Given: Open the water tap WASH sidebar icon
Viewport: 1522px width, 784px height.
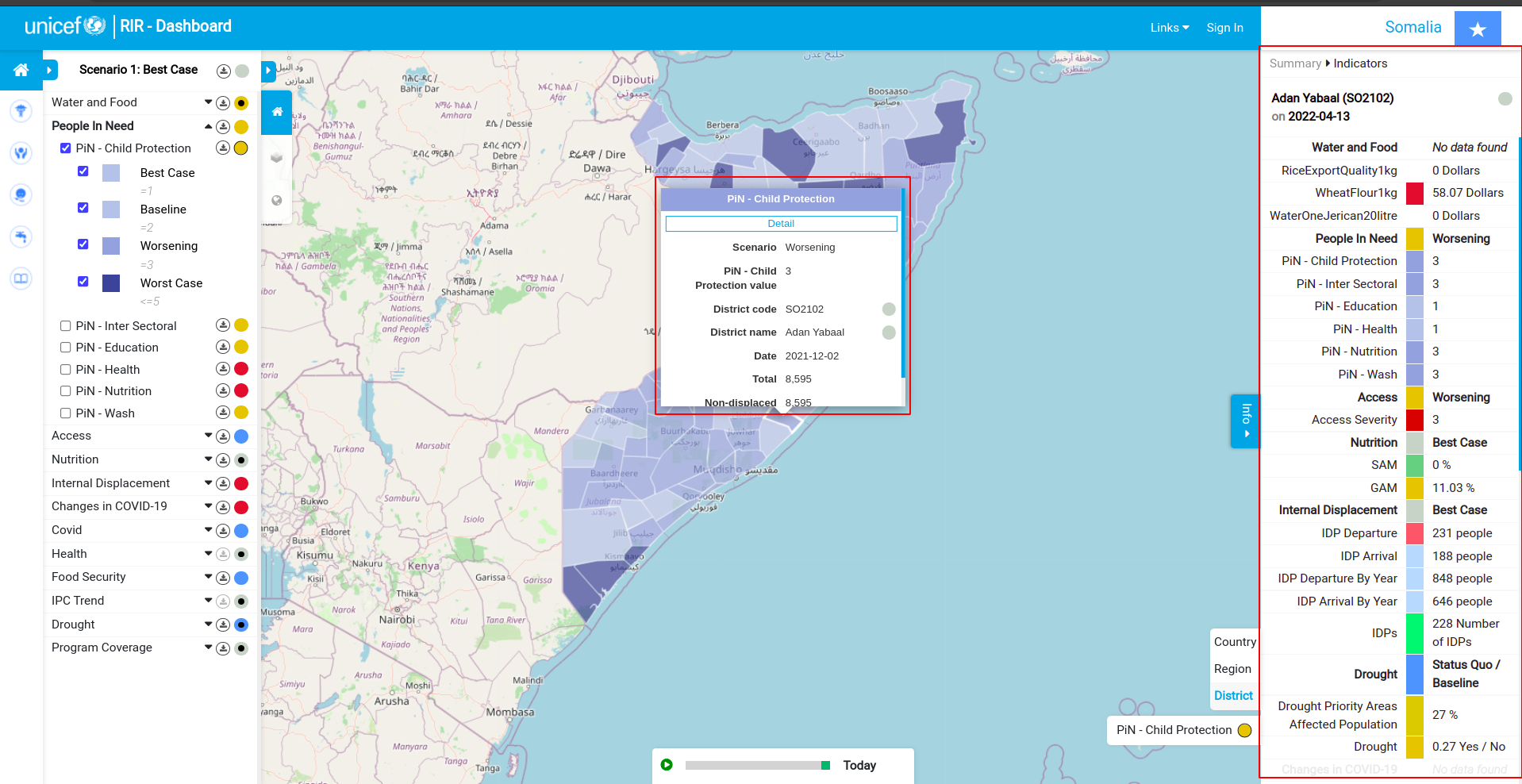Looking at the screenshot, I should click(x=21, y=236).
